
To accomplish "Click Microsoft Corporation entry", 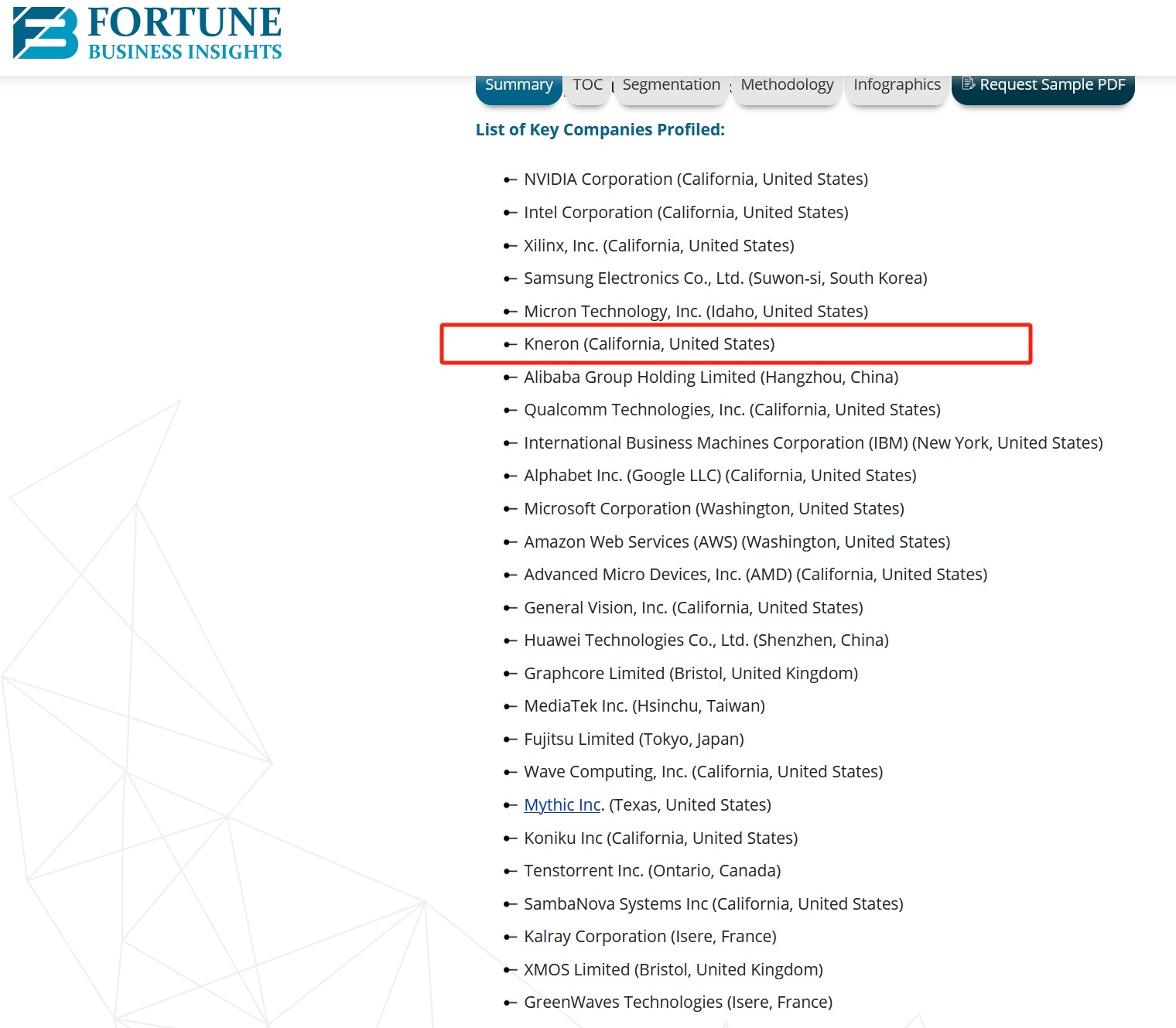I will click(714, 509).
